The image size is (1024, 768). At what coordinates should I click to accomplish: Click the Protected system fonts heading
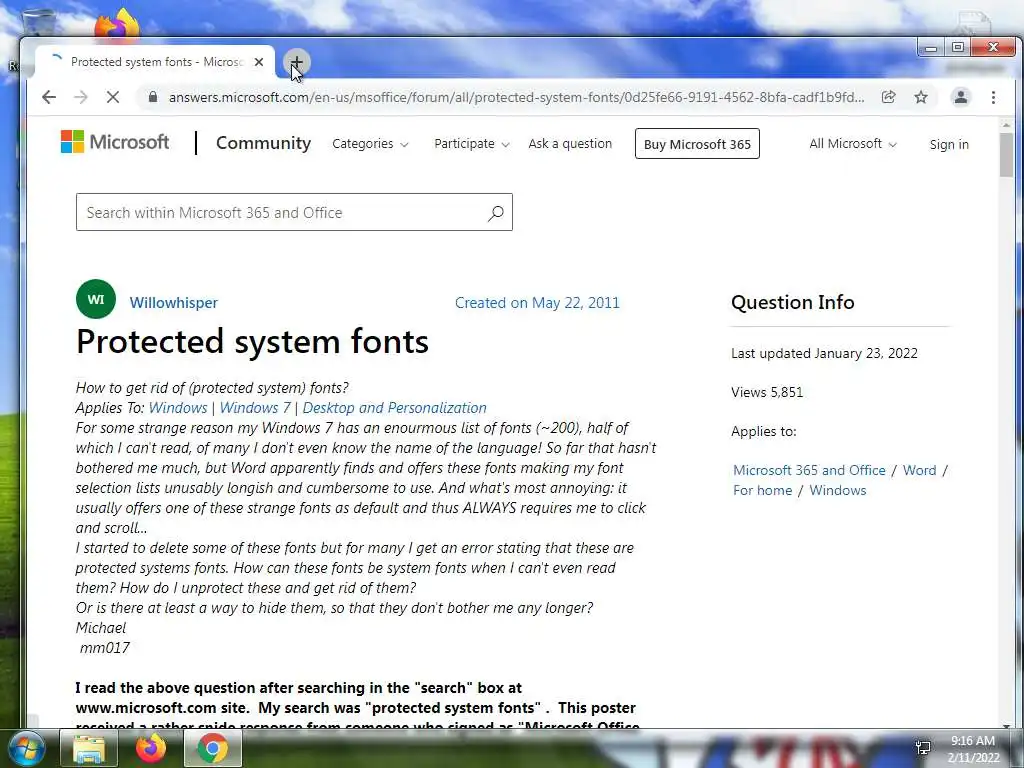pyautogui.click(x=252, y=342)
